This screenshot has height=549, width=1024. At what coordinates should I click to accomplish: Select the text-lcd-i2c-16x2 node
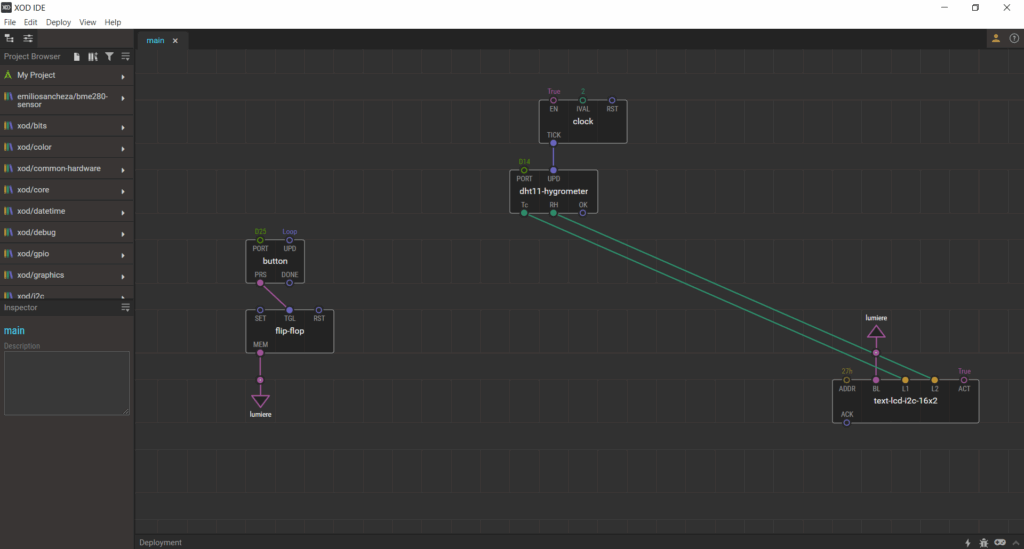[905, 401]
